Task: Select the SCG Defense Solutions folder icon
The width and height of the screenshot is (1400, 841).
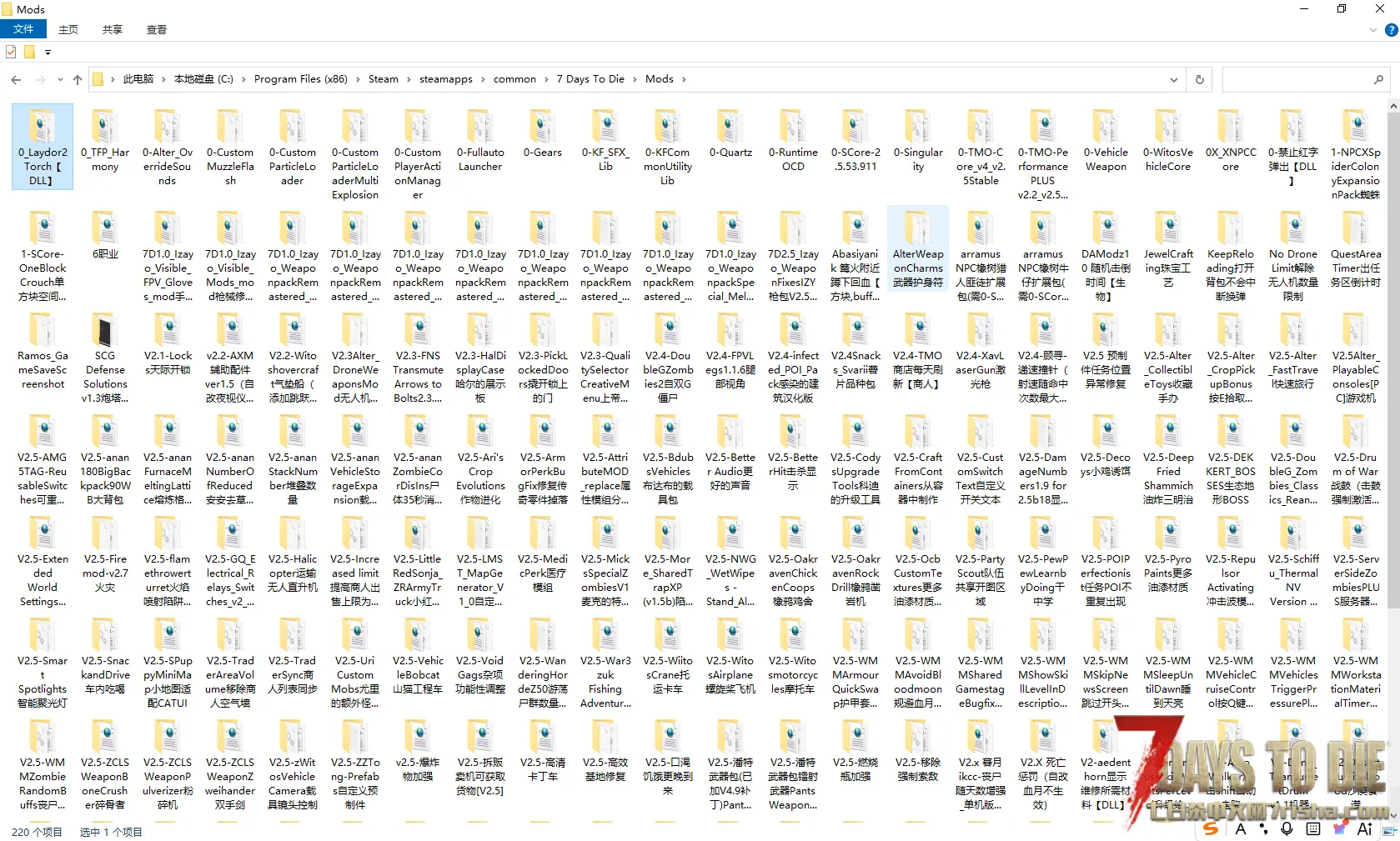Action: click(x=105, y=332)
